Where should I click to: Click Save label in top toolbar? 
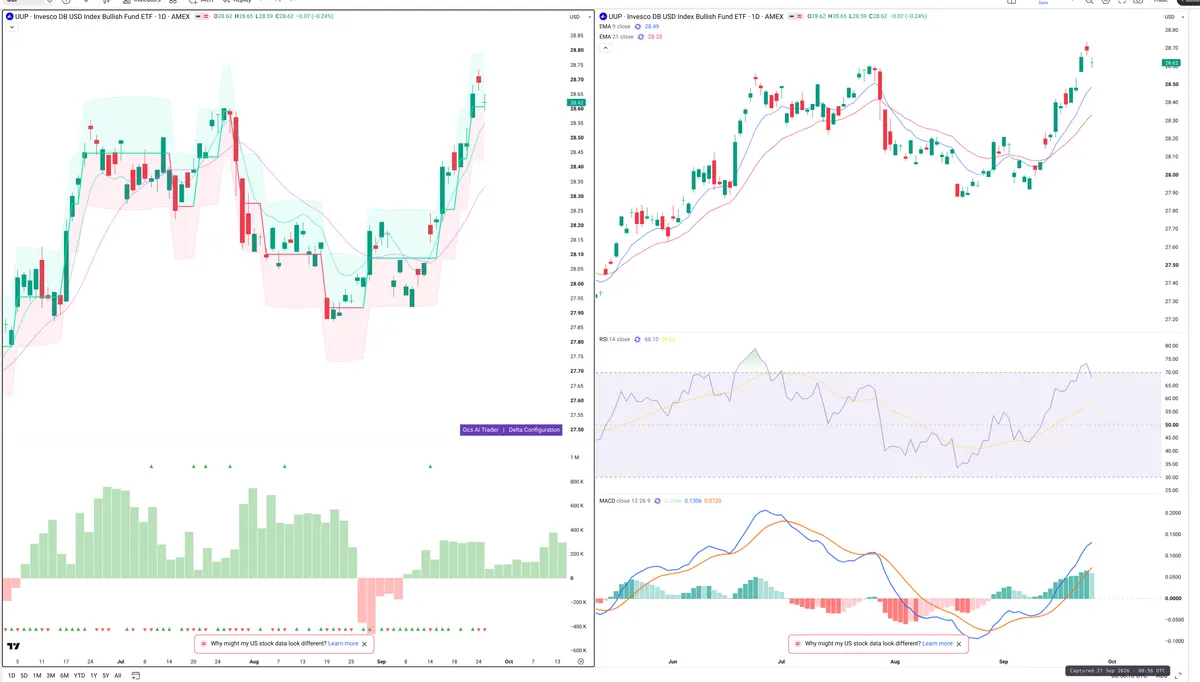[x=1043, y=3]
